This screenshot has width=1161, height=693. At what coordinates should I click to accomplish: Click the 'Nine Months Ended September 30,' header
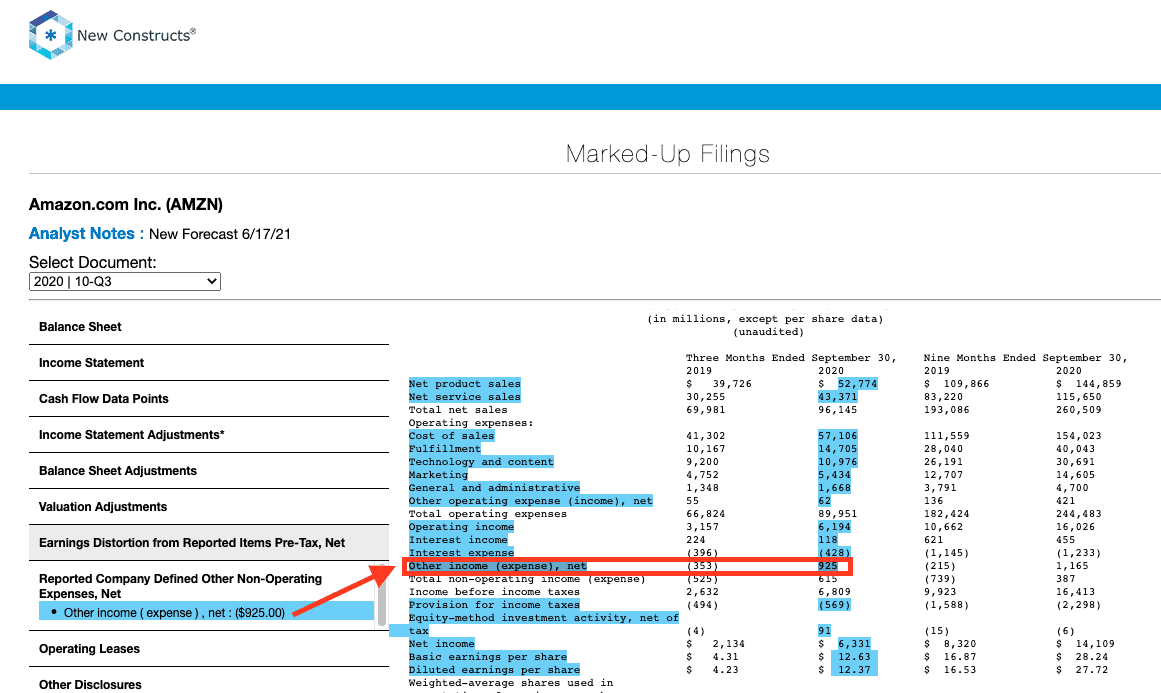[1026, 358]
